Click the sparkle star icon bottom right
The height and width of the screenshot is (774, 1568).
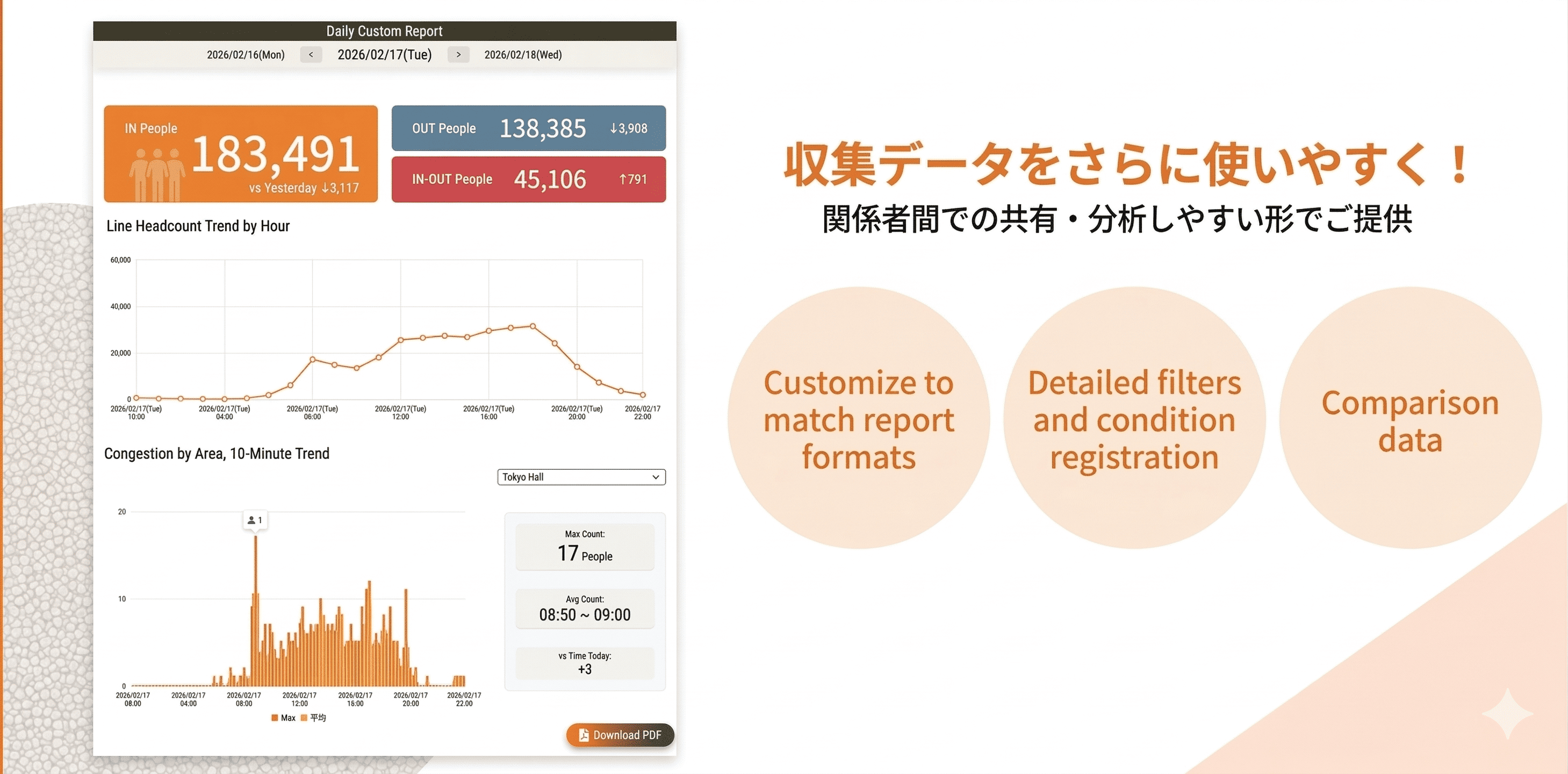click(x=1507, y=714)
